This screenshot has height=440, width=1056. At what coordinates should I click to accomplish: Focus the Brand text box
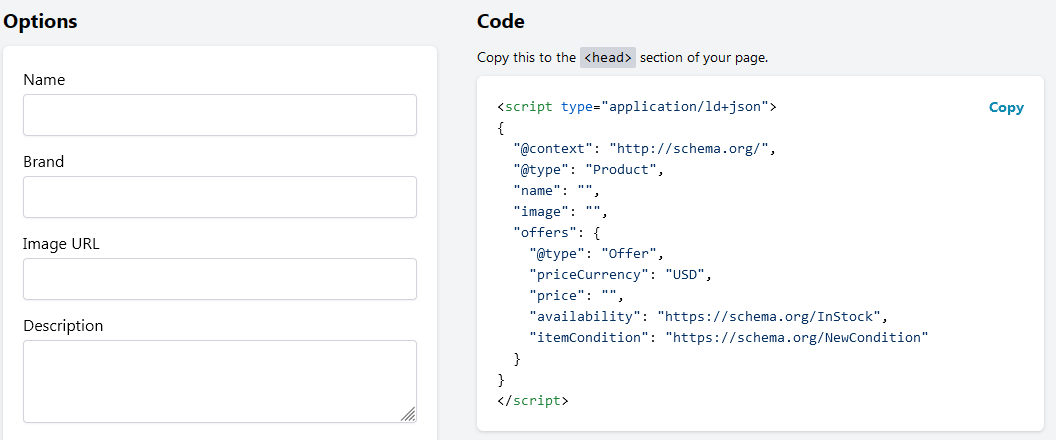coord(220,197)
